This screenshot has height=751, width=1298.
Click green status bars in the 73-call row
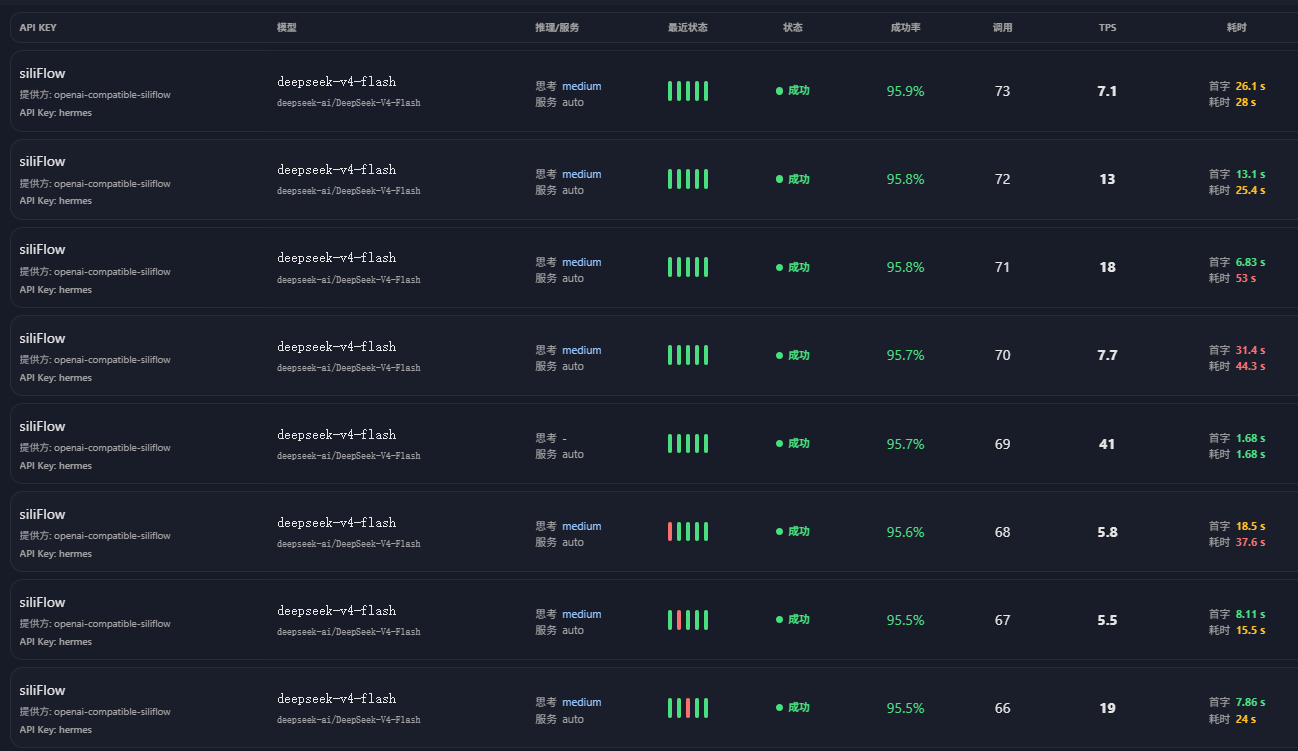(688, 91)
